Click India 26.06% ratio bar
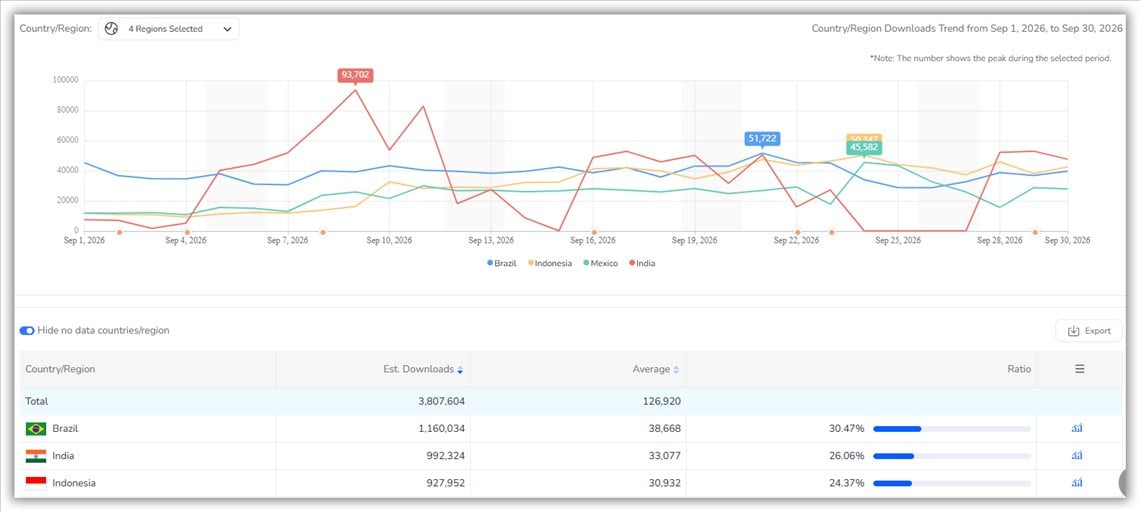The image size is (1140, 512). pyautogui.click(x=951, y=456)
